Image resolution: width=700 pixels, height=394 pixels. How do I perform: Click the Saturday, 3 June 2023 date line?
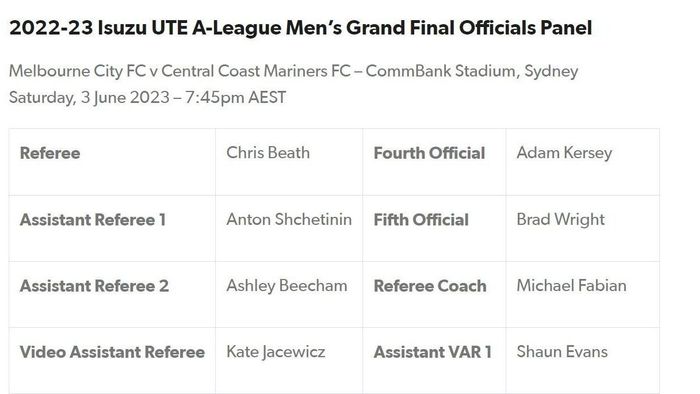[147, 98]
